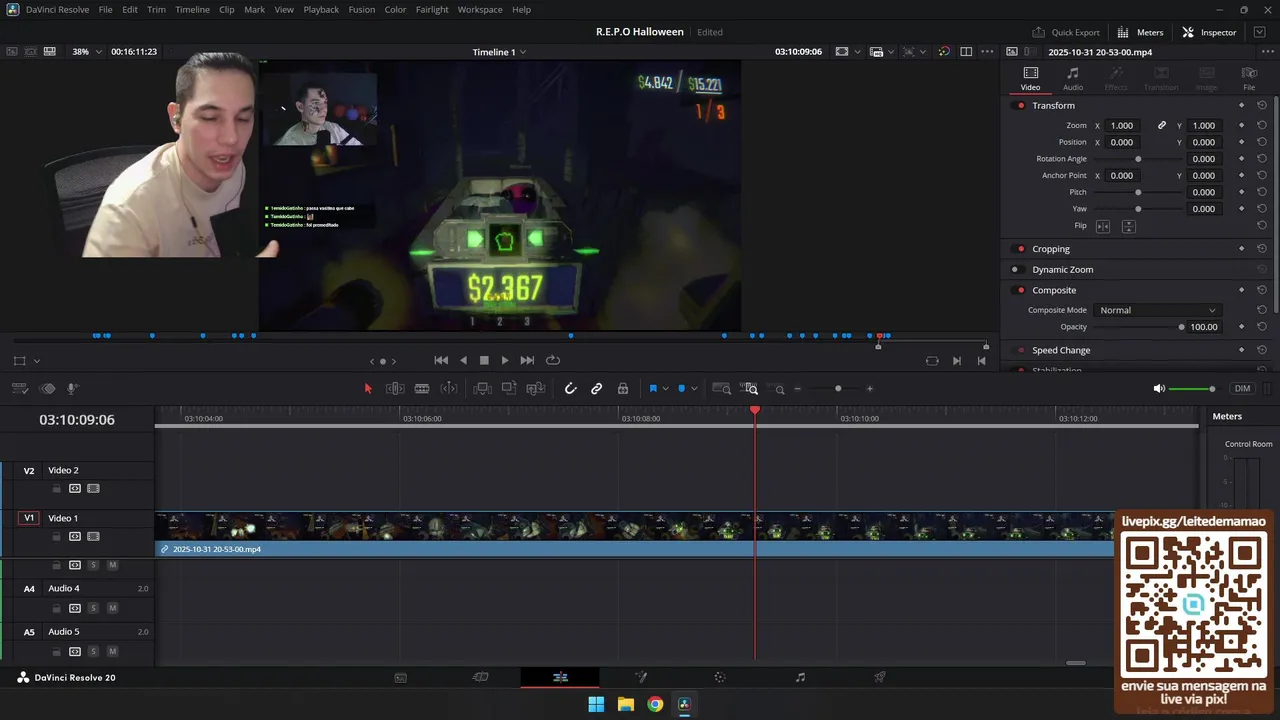1280x720 pixels.
Task: Play the timeline in reverse
Action: click(x=463, y=360)
